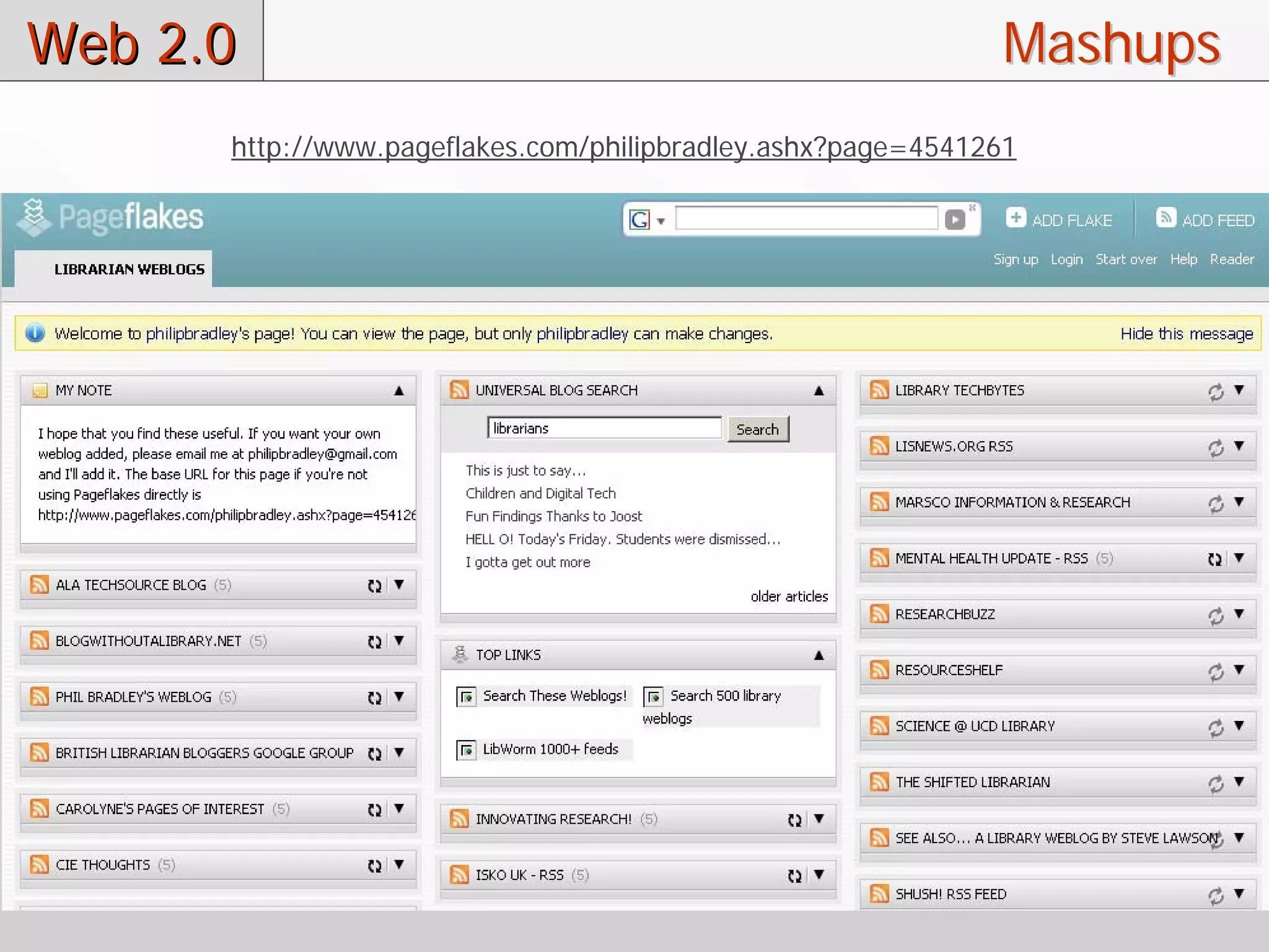Viewport: 1269px width, 952px height.
Task: Click the Search These Weblogs link icon
Action: [x=466, y=697]
